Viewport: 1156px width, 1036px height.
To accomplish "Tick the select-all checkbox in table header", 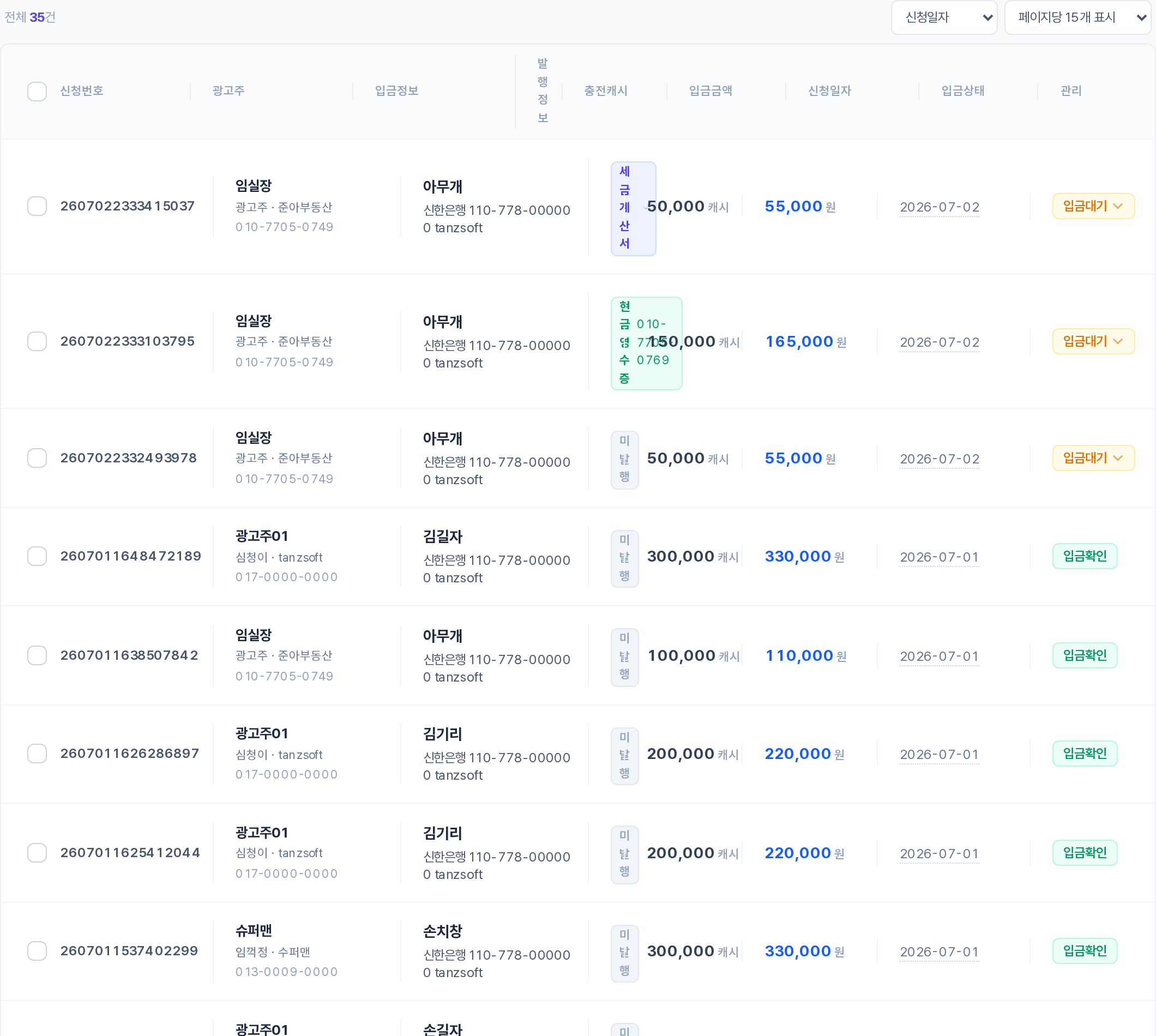I will [37, 91].
